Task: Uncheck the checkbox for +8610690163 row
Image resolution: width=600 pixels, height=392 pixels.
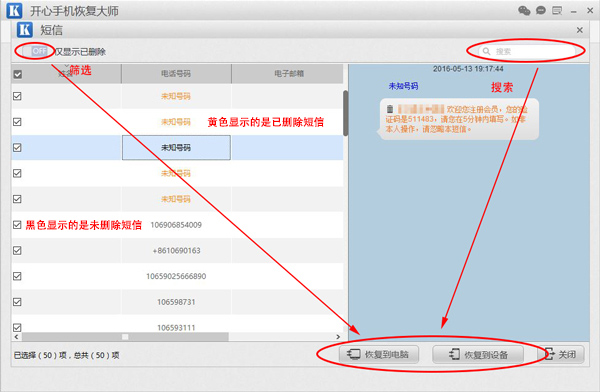Action: 17,250
